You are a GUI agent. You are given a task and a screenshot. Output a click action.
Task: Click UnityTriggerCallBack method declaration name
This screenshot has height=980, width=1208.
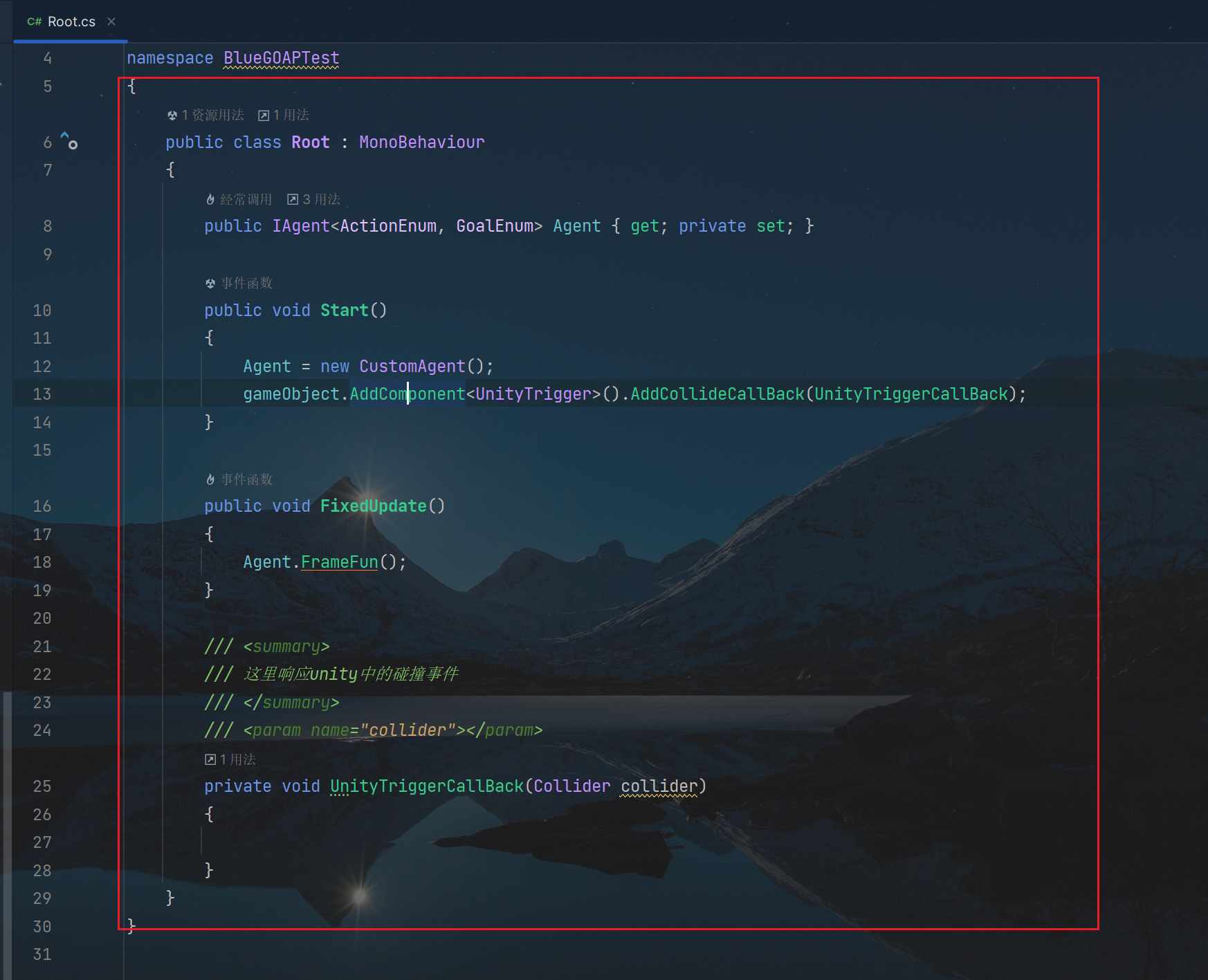[x=427, y=786]
